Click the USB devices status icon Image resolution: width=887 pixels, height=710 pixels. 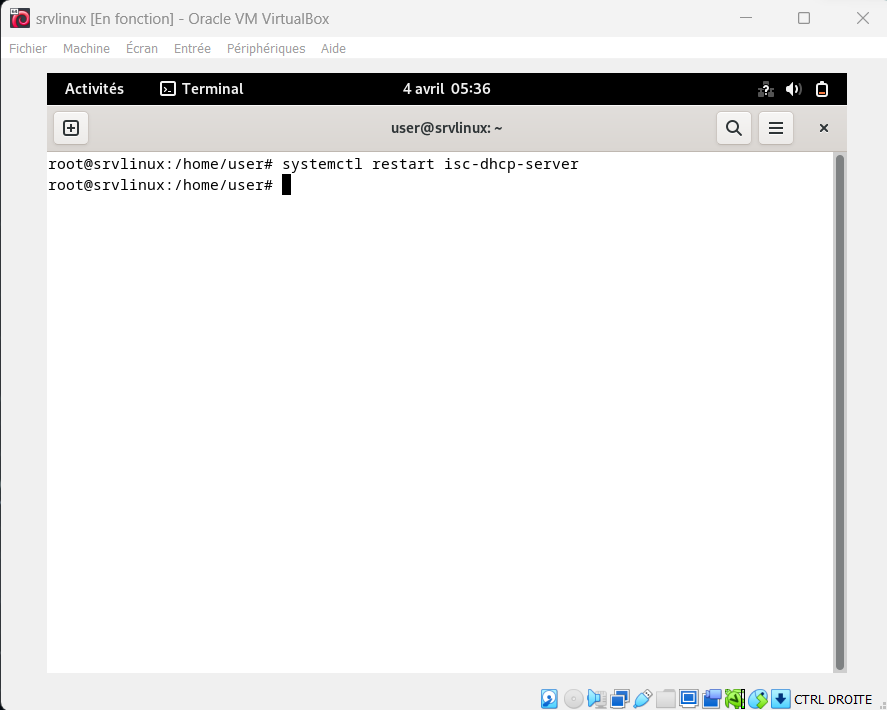click(643, 699)
